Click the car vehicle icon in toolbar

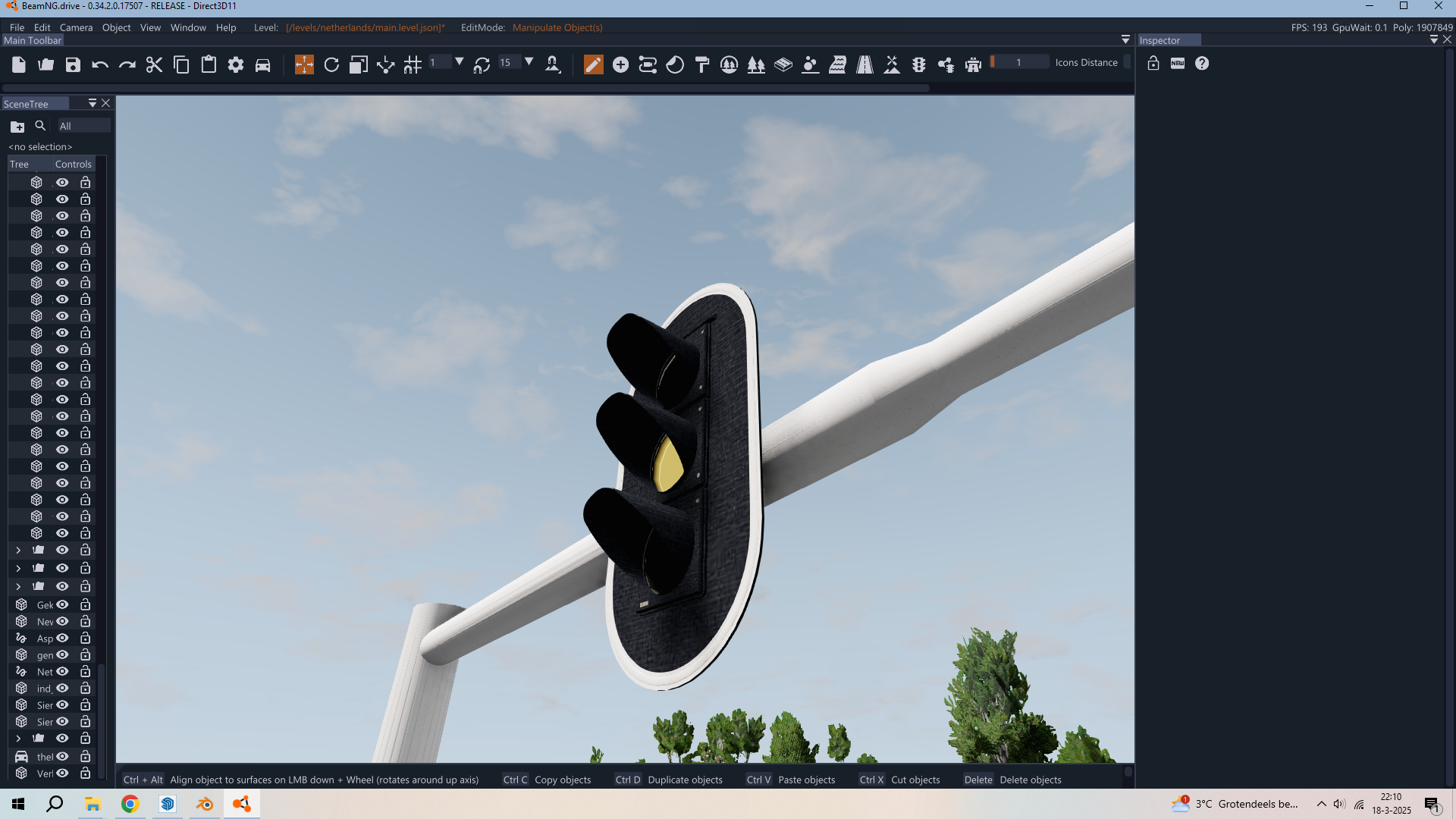[x=262, y=64]
